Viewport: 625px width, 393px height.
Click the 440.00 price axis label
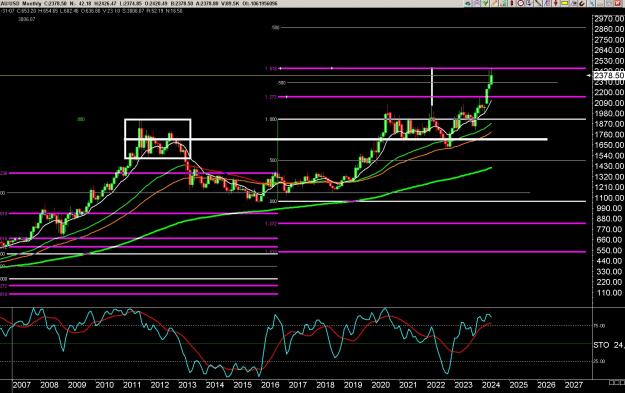pyautogui.click(x=609, y=261)
